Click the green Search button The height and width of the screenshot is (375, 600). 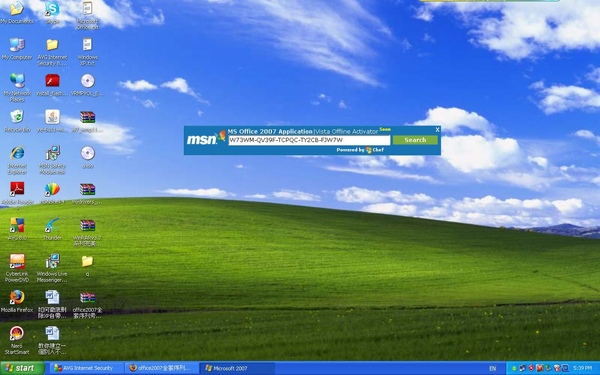click(x=415, y=140)
